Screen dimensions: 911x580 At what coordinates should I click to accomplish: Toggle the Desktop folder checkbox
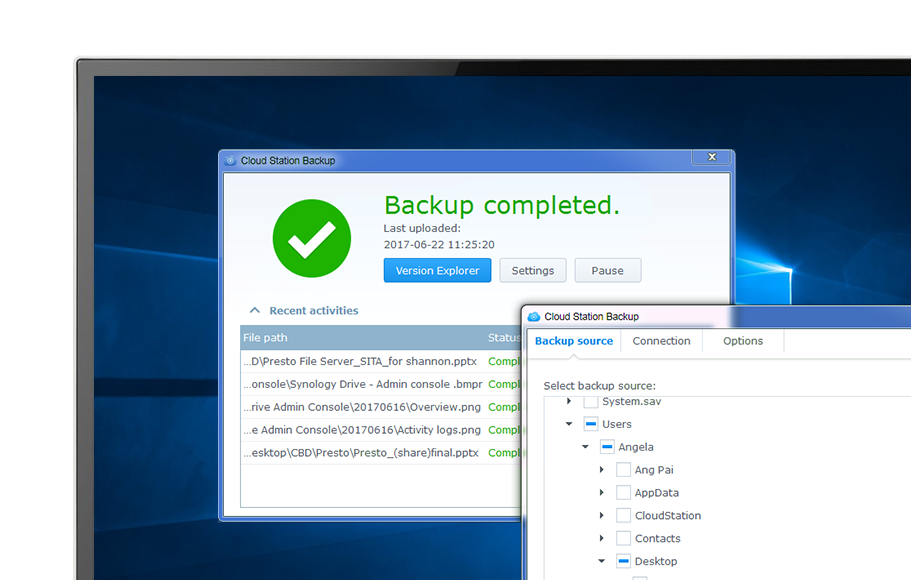point(623,560)
